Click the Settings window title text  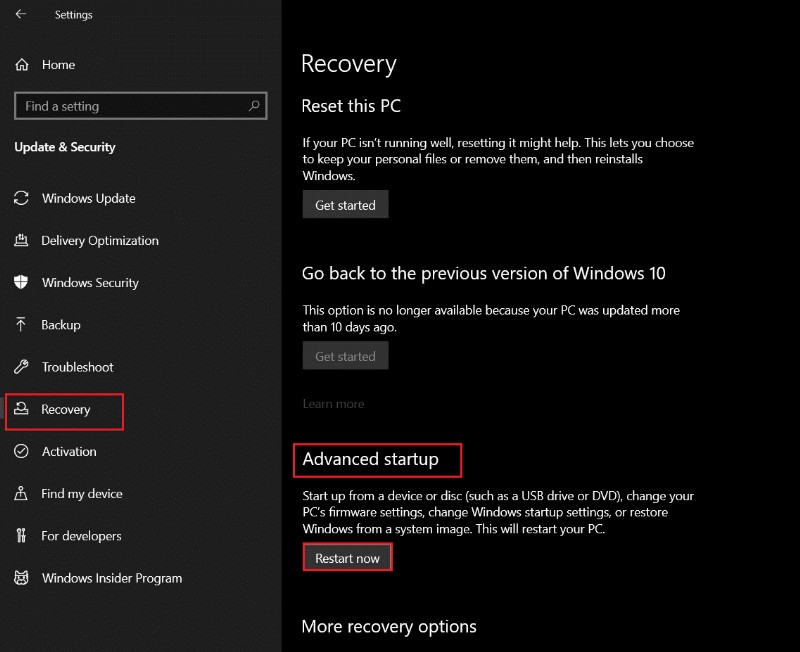pos(73,15)
